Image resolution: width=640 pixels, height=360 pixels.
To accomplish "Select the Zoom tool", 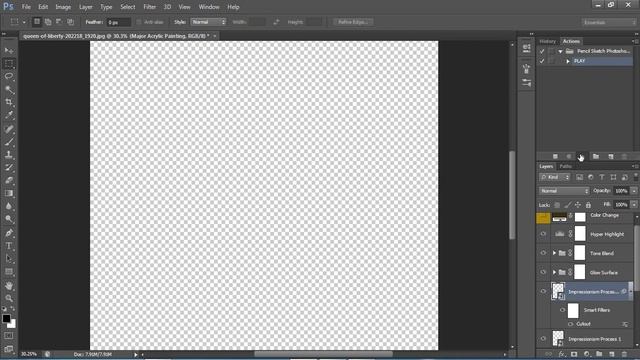I will (9, 298).
